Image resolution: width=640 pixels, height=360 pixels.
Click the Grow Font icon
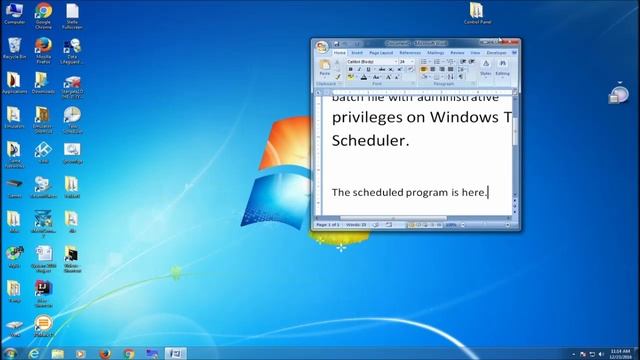click(x=389, y=77)
